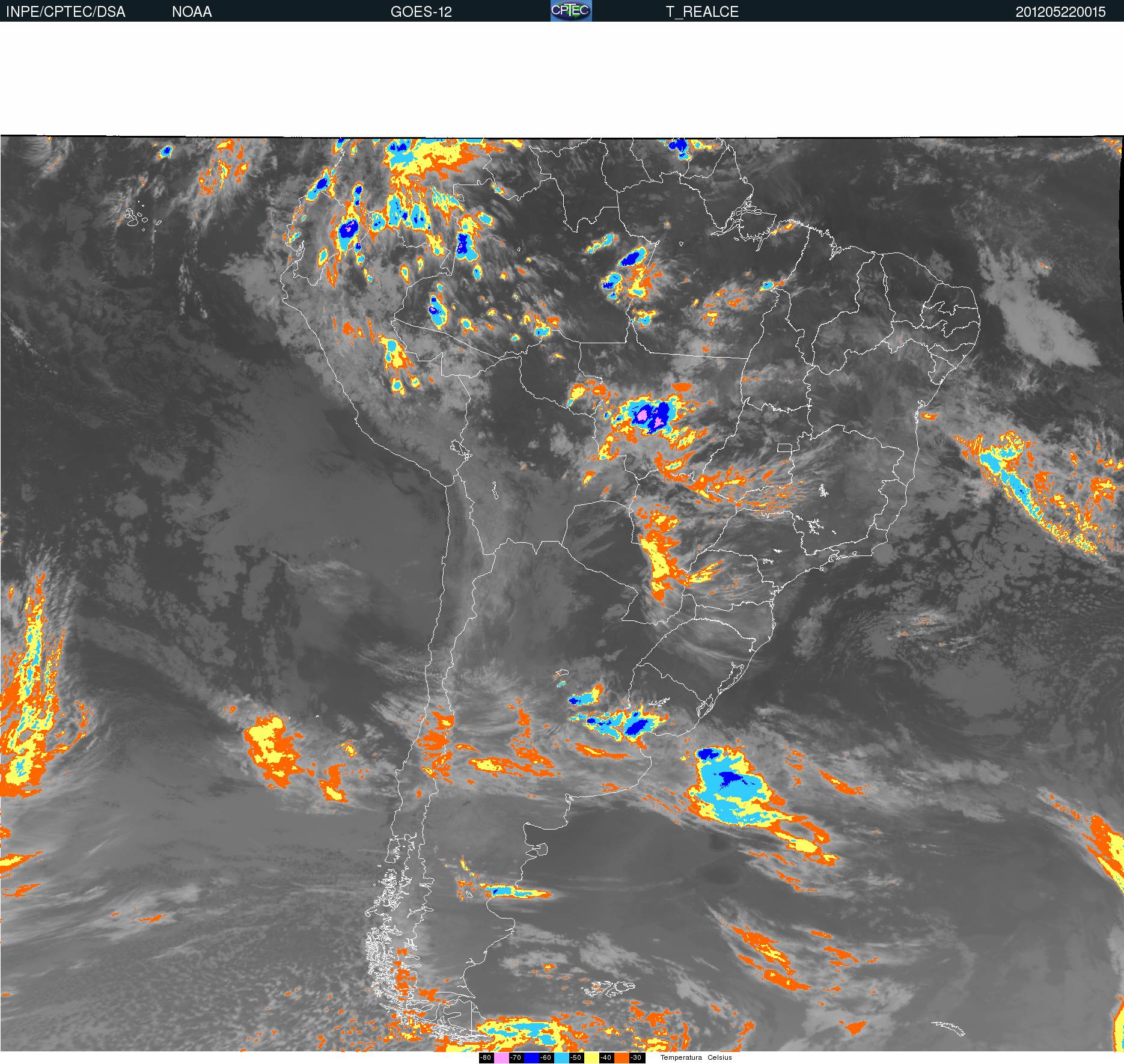This screenshot has height=1064, width=1124.
Task: Click the -40 legend value
Action: point(606,1057)
